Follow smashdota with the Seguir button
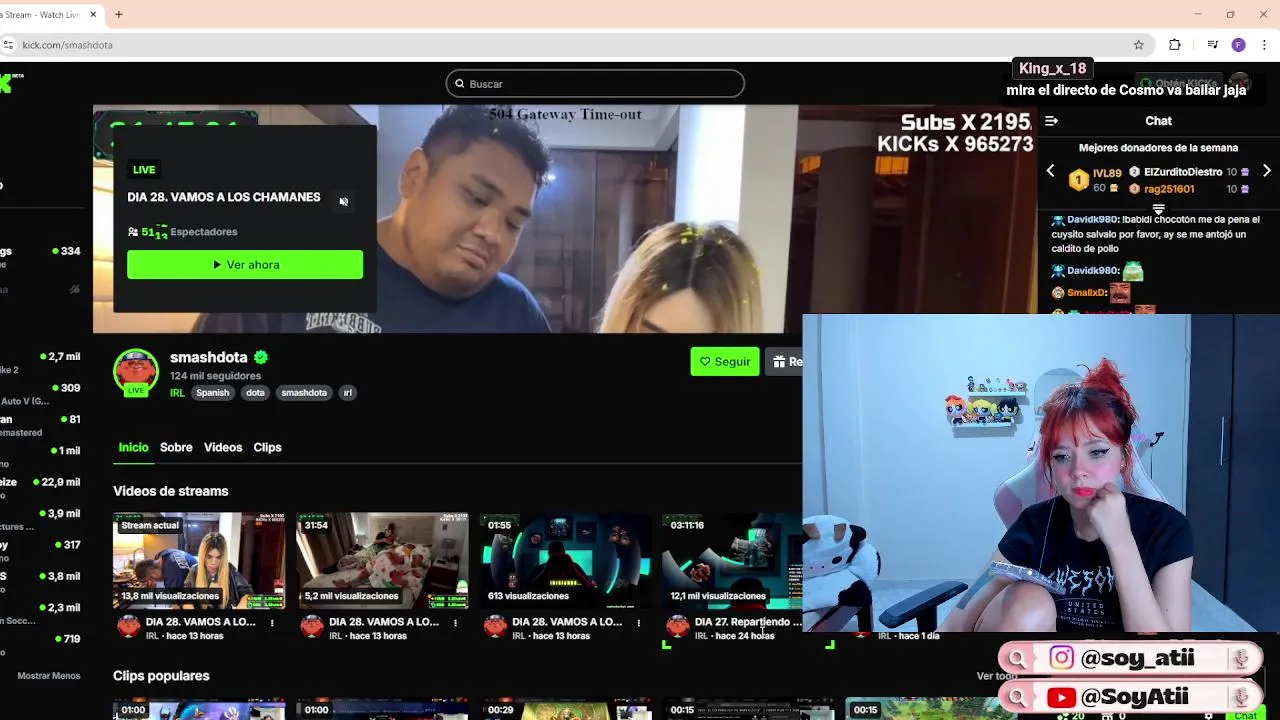This screenshot has height=720, width=1280. (x=725, y=362)
